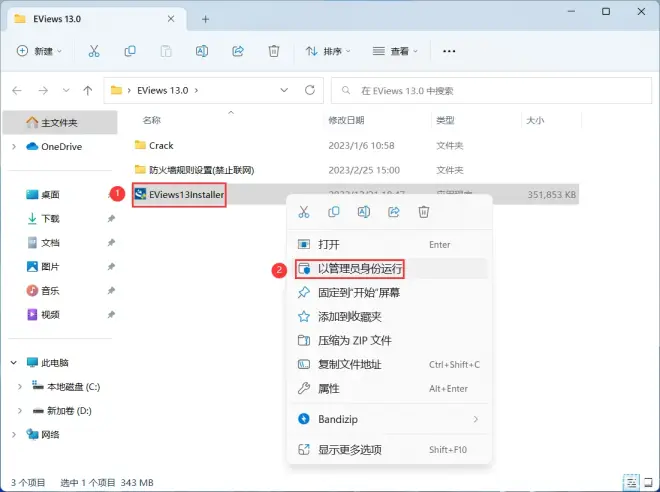Select 复制文件地址 menu entry
The height and width of the screenshot is (492, 660).
389,364
